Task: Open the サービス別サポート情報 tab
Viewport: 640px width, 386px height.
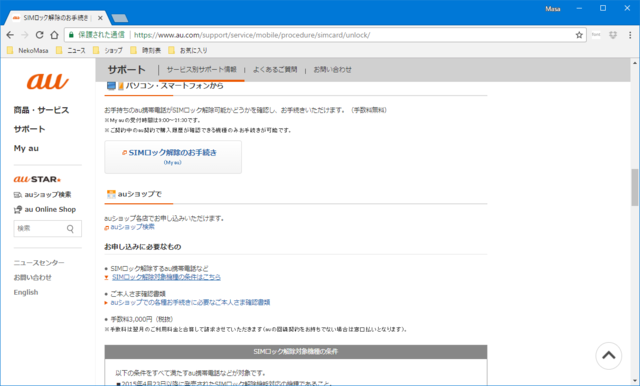Action: tap(202, 69)
